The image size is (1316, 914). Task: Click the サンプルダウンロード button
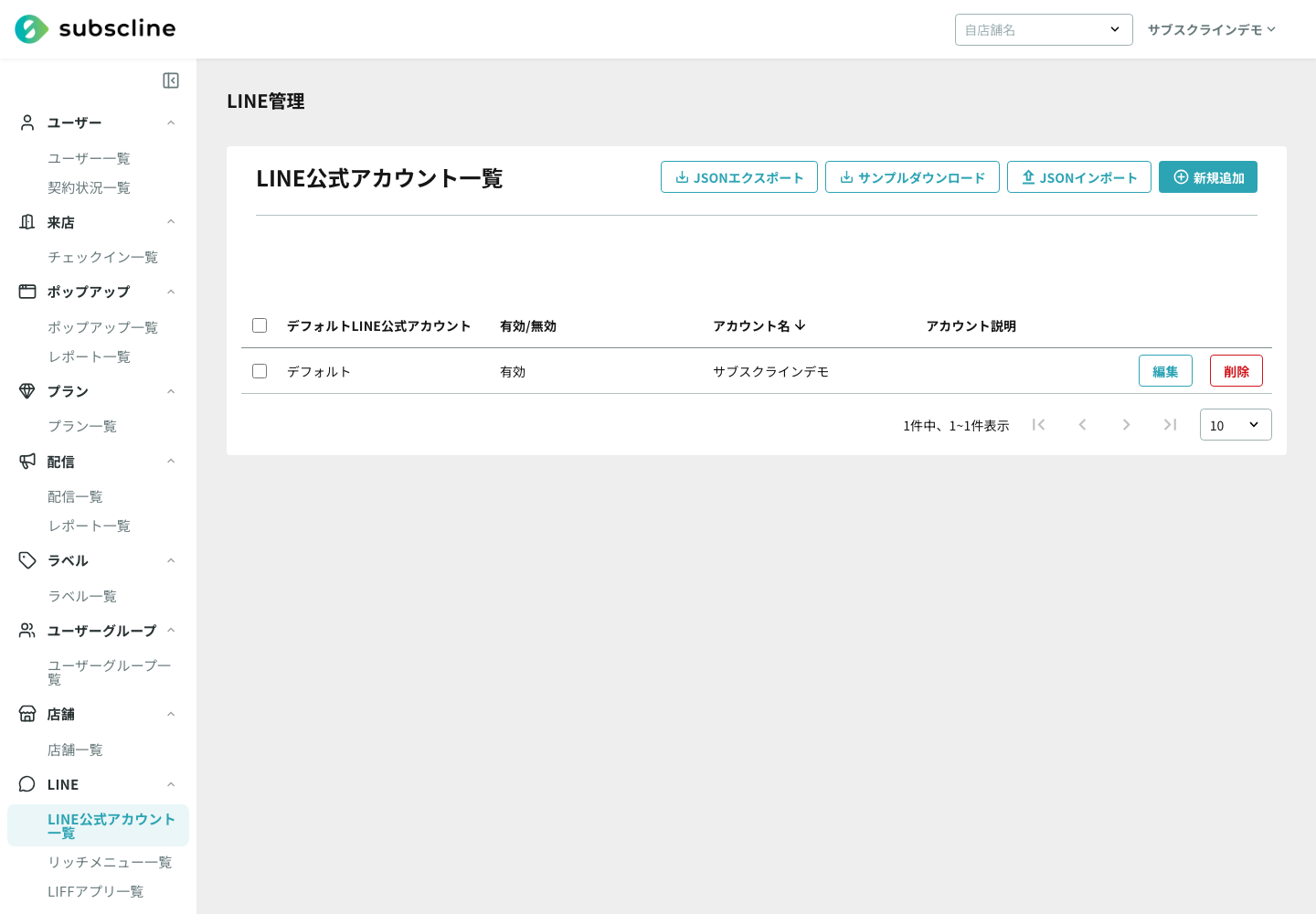(x=912, y=177)
